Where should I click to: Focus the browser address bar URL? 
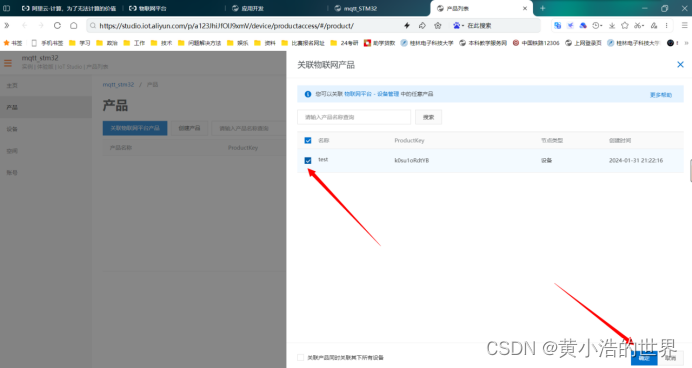point(226,26)
